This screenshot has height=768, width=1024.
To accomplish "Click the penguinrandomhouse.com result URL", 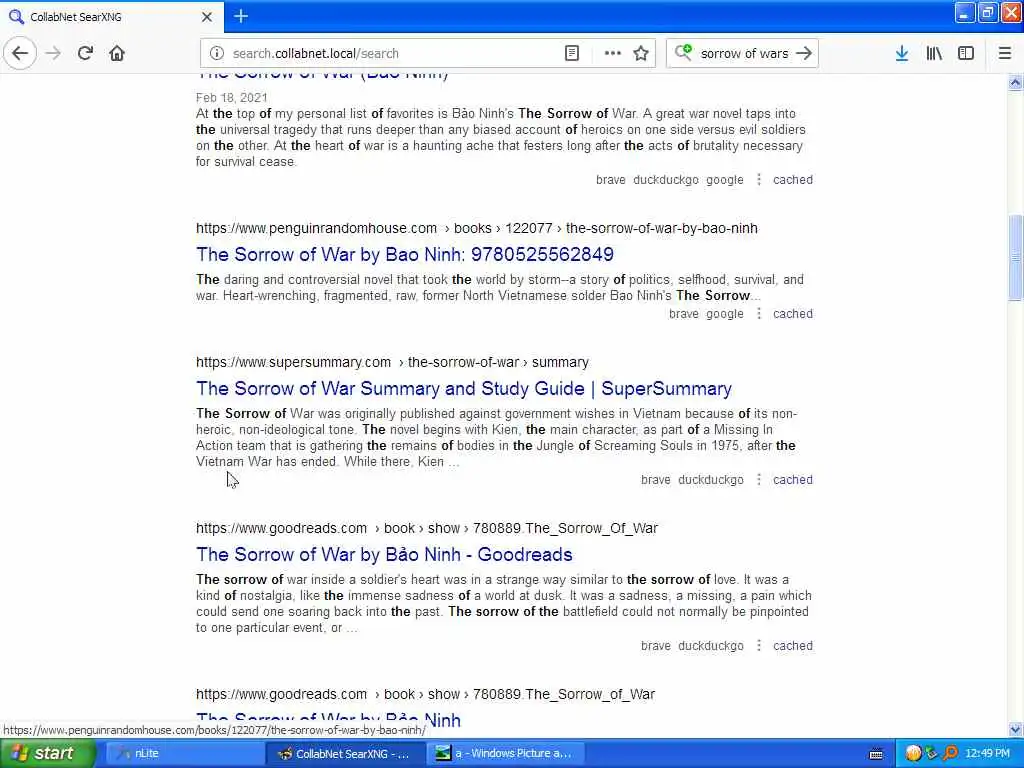I will [x=477, y=229].
